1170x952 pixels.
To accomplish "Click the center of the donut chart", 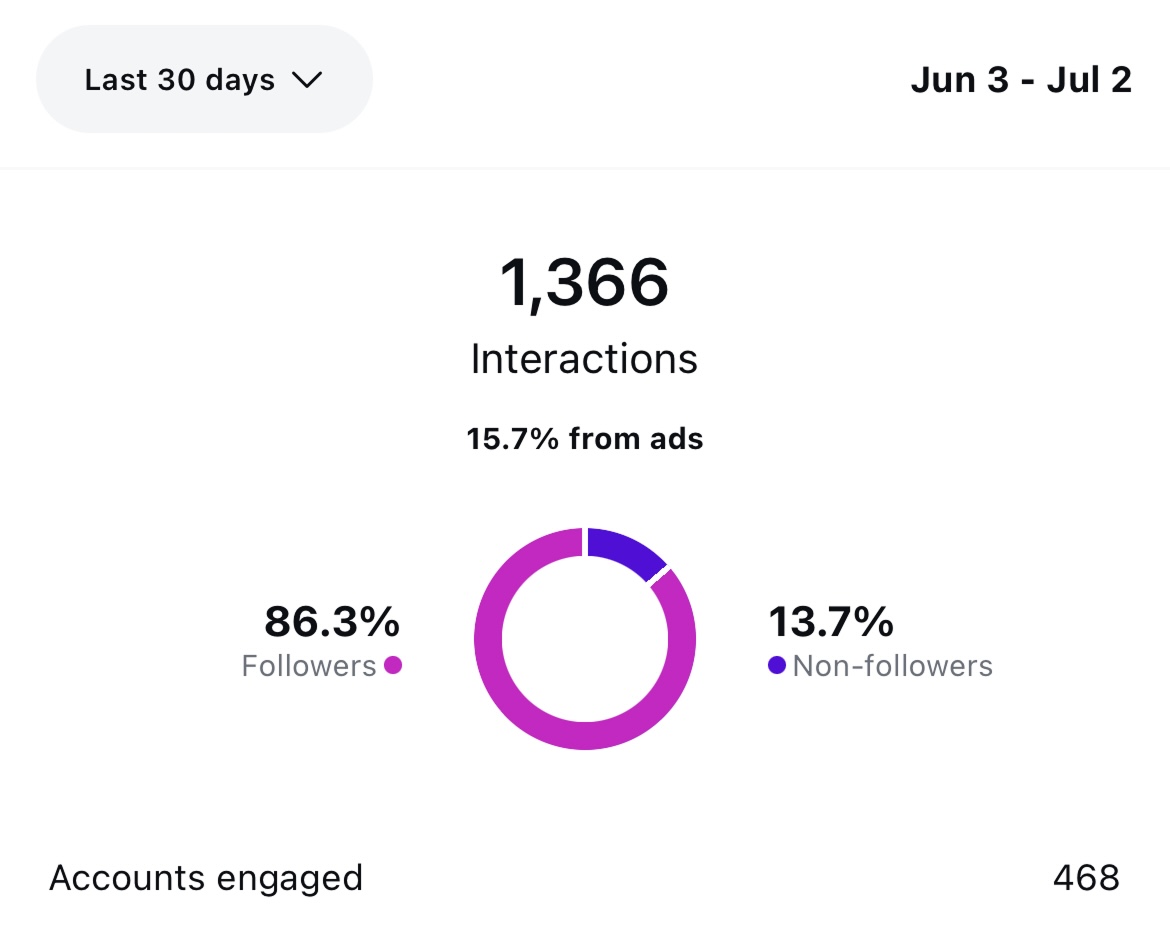I will coord(585,639).
